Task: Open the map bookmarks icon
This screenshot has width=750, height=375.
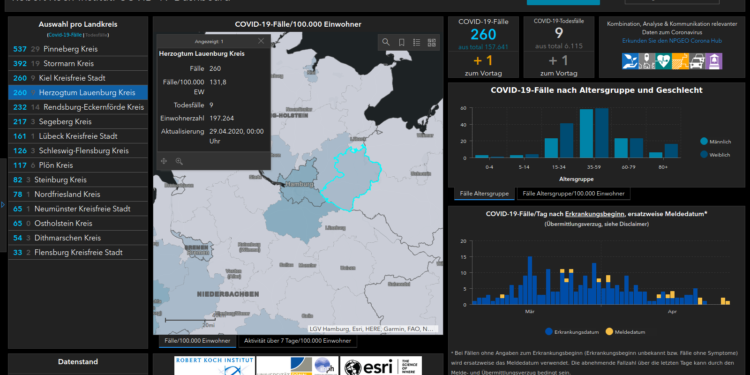Action: pyautogui.click(x=401, y=43)
